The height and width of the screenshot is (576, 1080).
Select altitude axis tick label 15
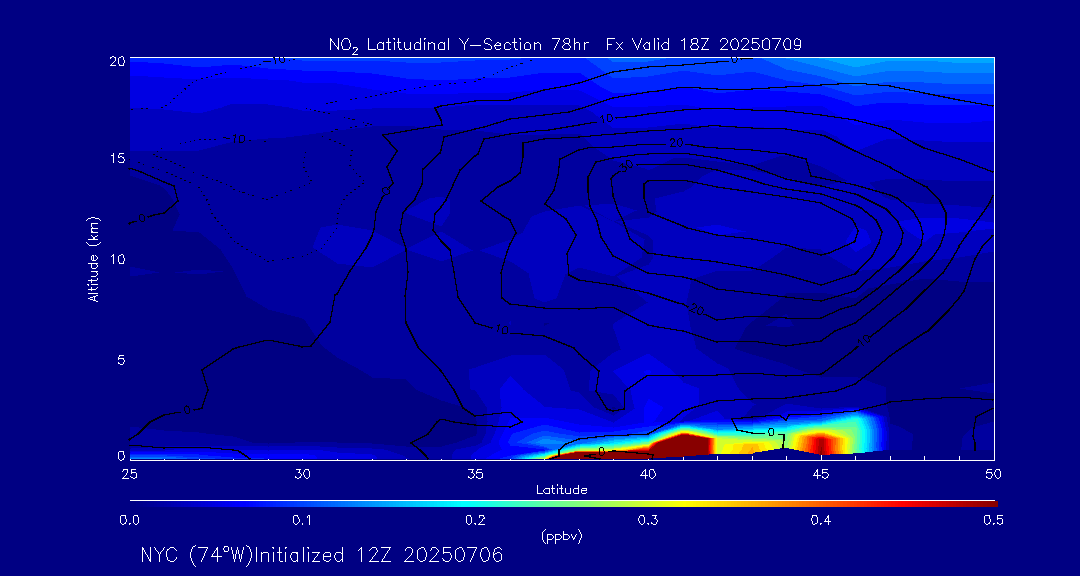click(117, 158)
